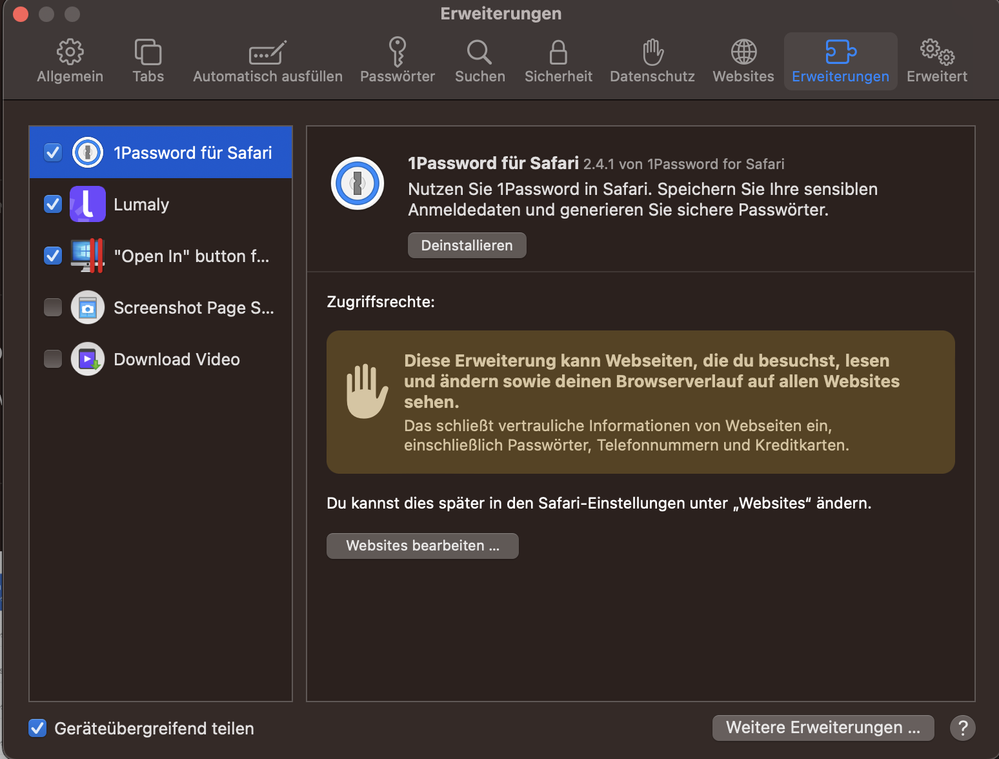Open Weitere Erweiterungen
The height and width of the screenshot is (759, 999).
point(822,728)
